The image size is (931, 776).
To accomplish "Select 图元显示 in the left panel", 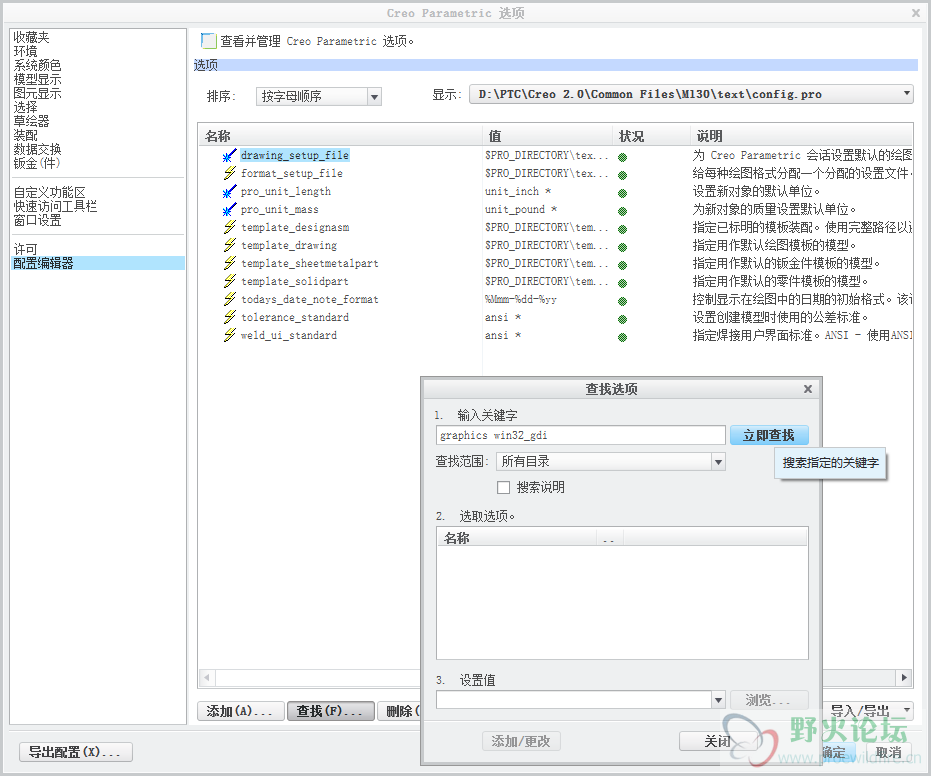I will 37,93.
